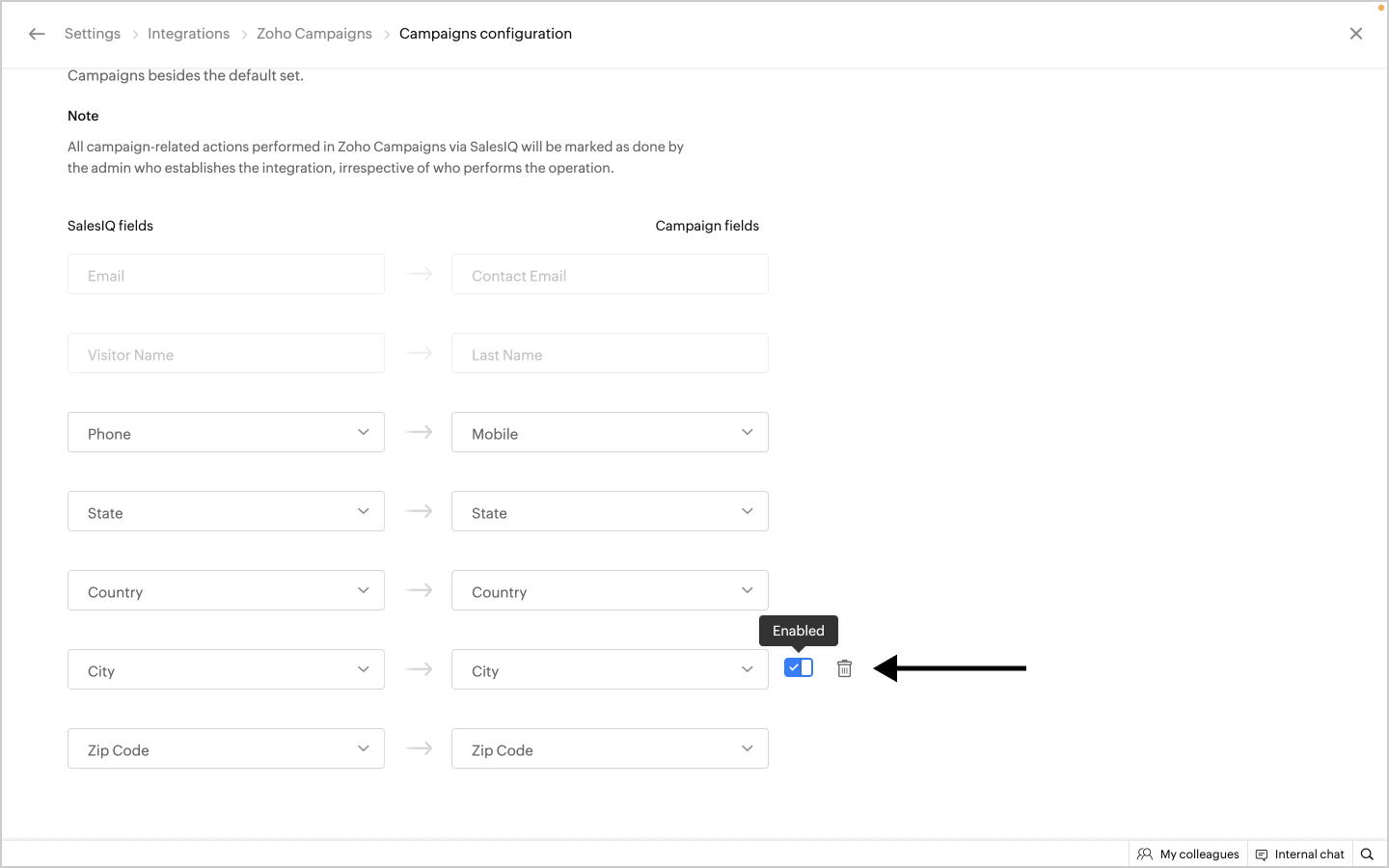Expand the Mobile campaign field dropdown
The width and height of the screenshot is (1389, 868).
[x=610, y=433]
